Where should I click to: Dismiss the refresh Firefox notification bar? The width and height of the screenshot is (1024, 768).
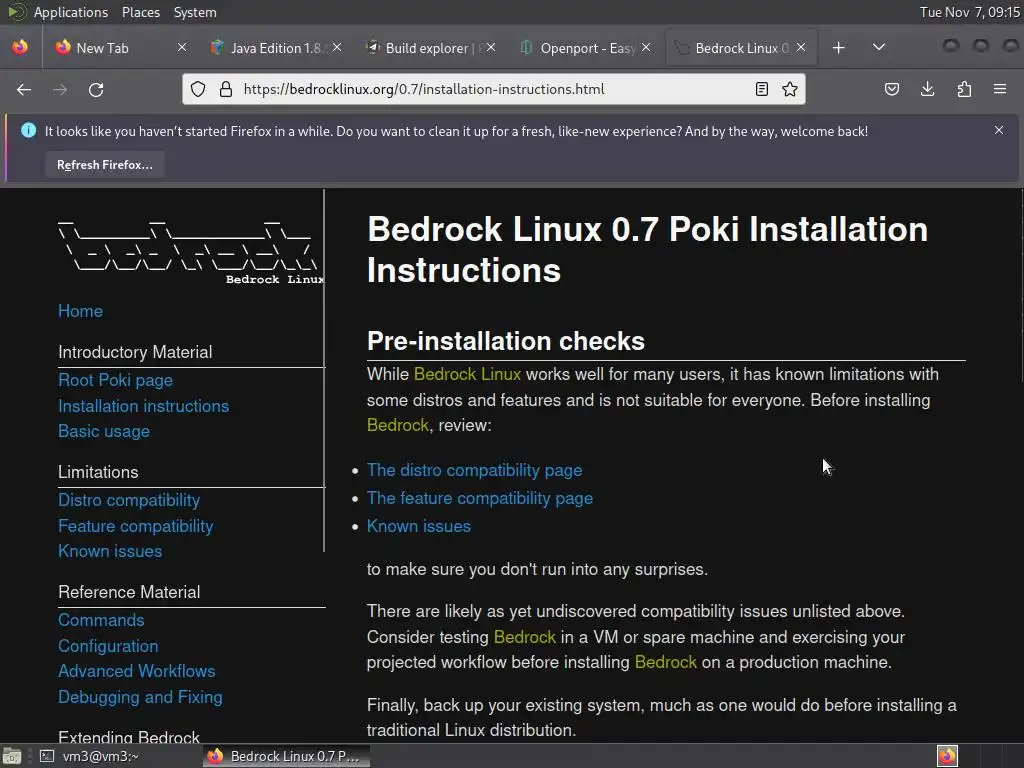point(999,131)
